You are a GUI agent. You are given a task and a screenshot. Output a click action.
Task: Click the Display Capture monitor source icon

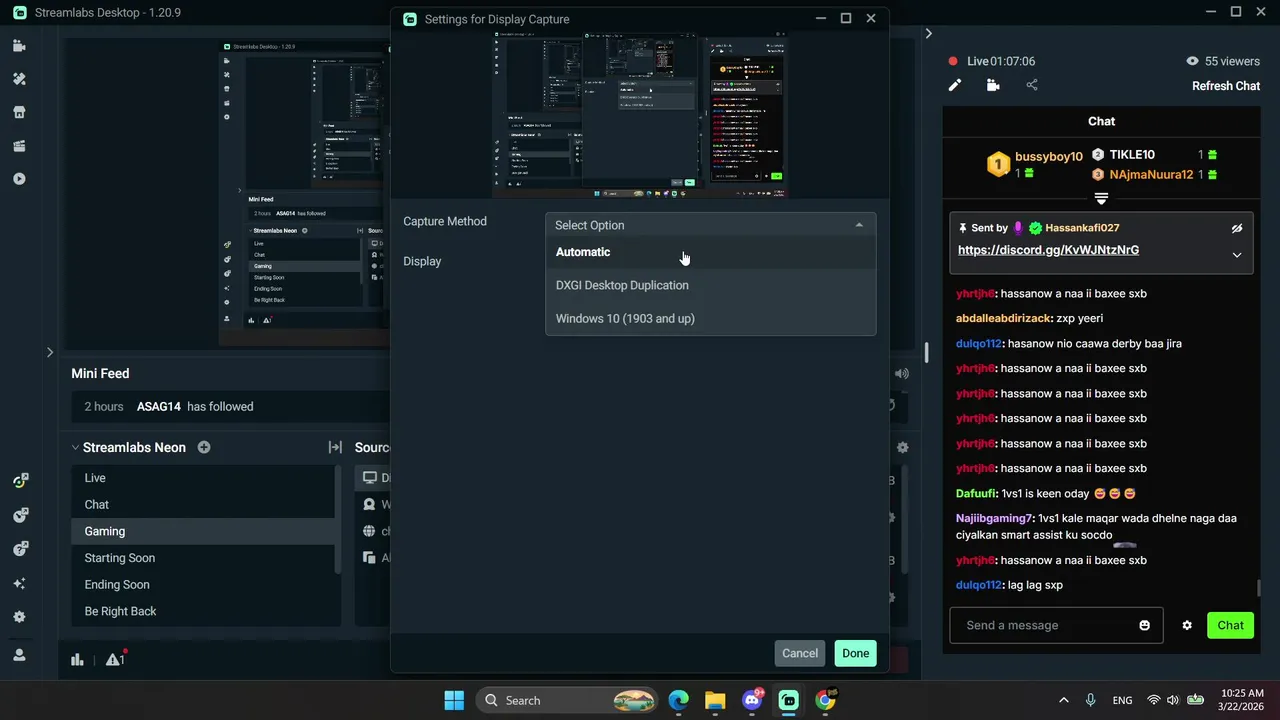click(370, 478)
